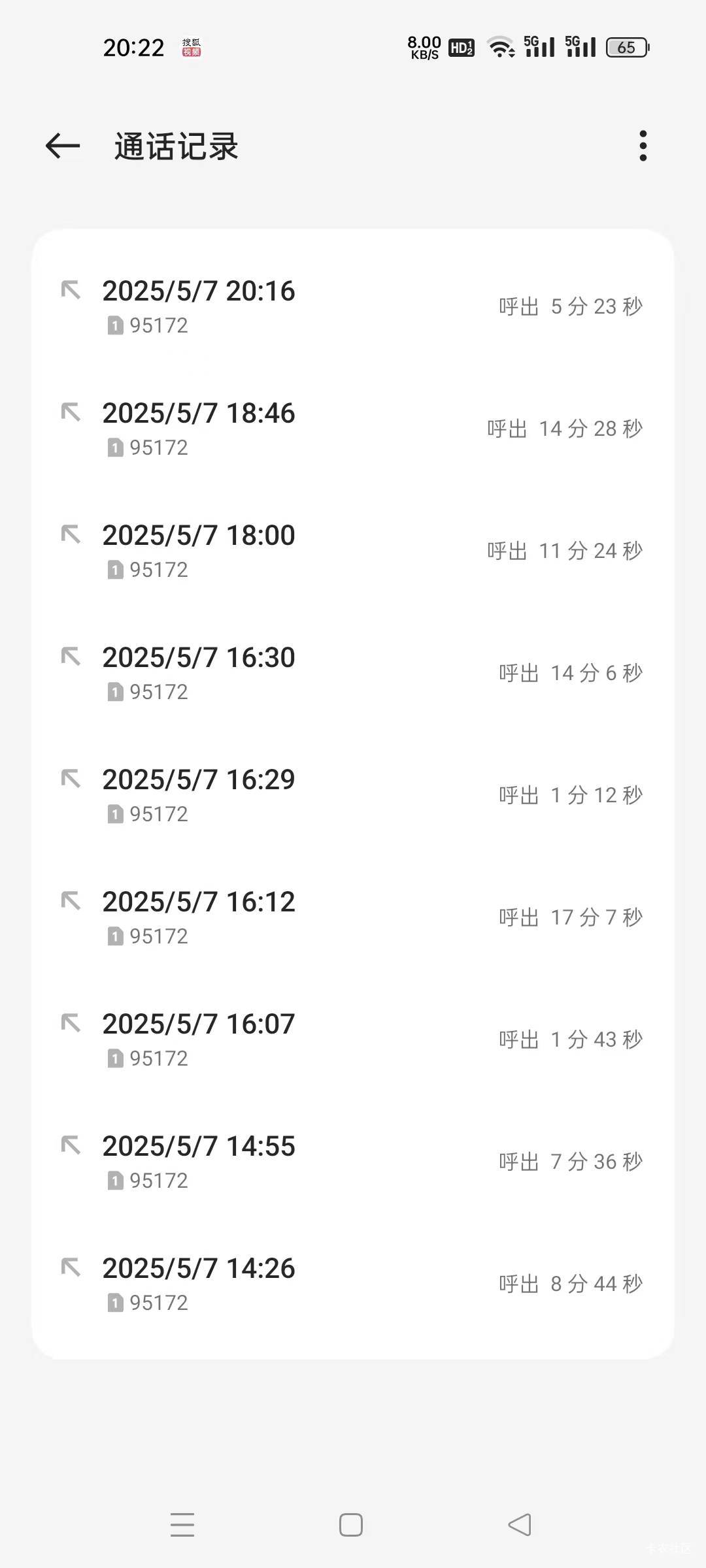The image size is (706, 1568).
Task: Open the 2025/5/7 16:29 call record
Action: coord(353,795)
